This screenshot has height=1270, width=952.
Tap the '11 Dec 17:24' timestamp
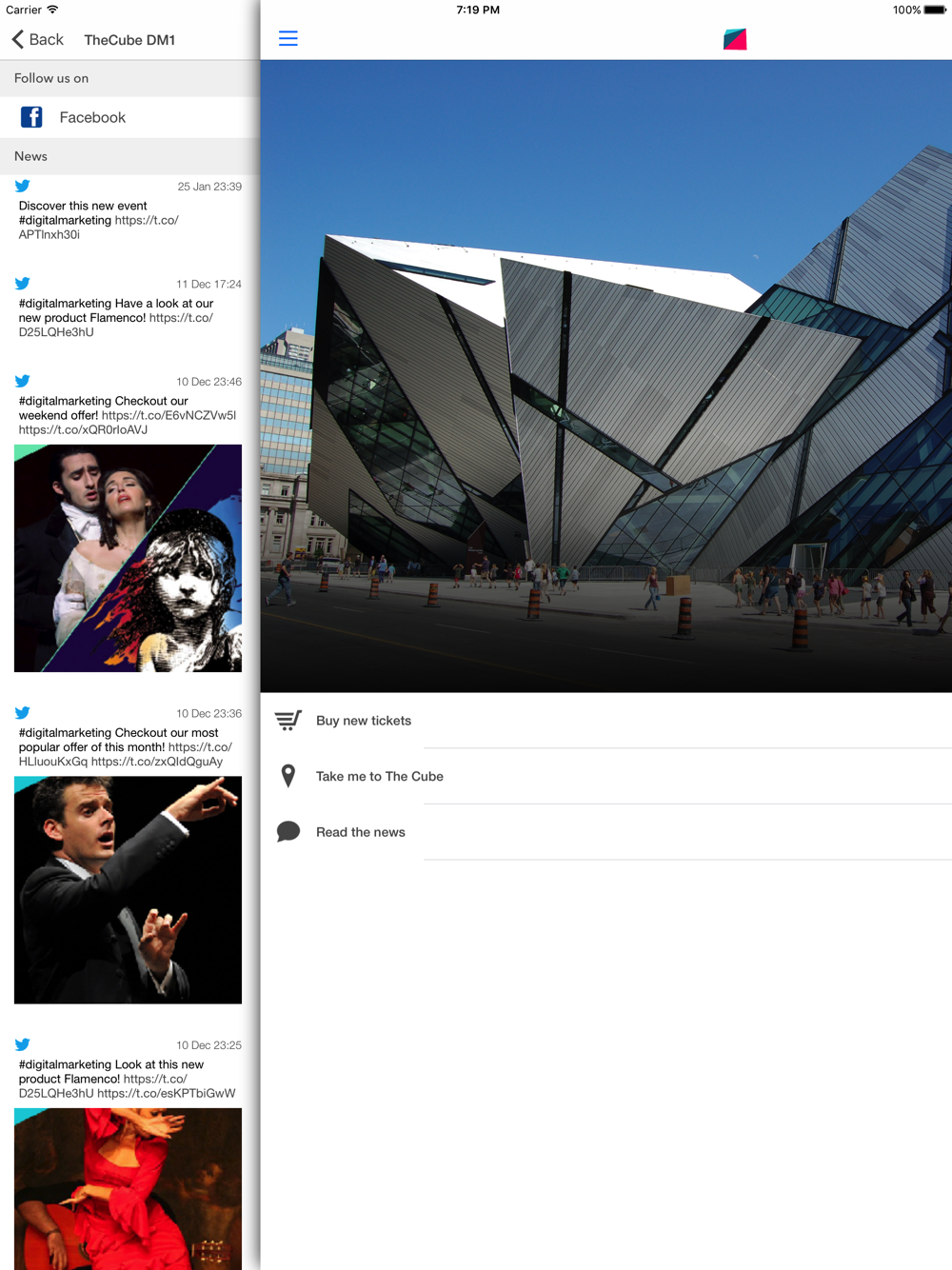[x=208, y=284]
